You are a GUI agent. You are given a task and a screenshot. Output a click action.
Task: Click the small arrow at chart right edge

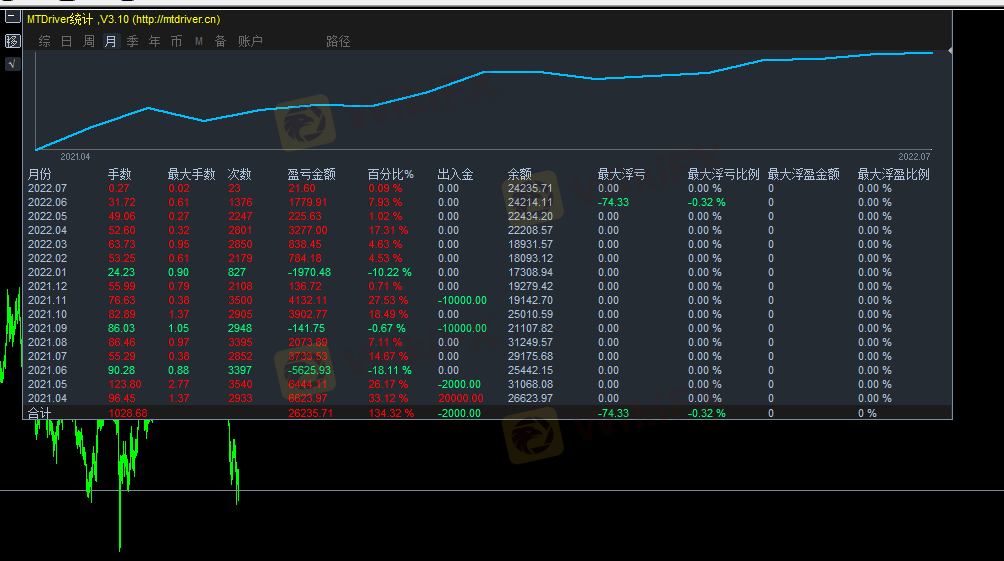[x=949, y=49]
